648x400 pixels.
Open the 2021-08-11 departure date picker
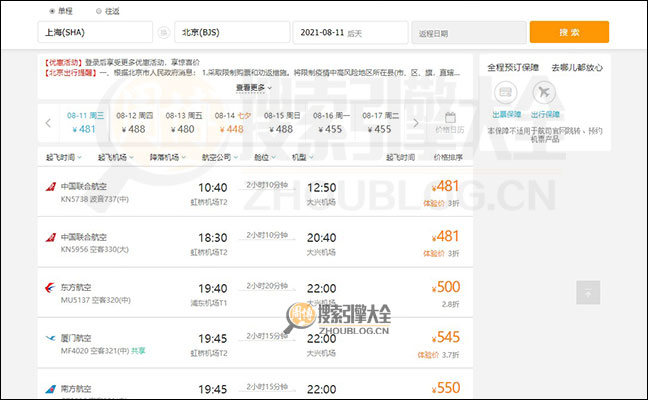(x=350, y=33)
